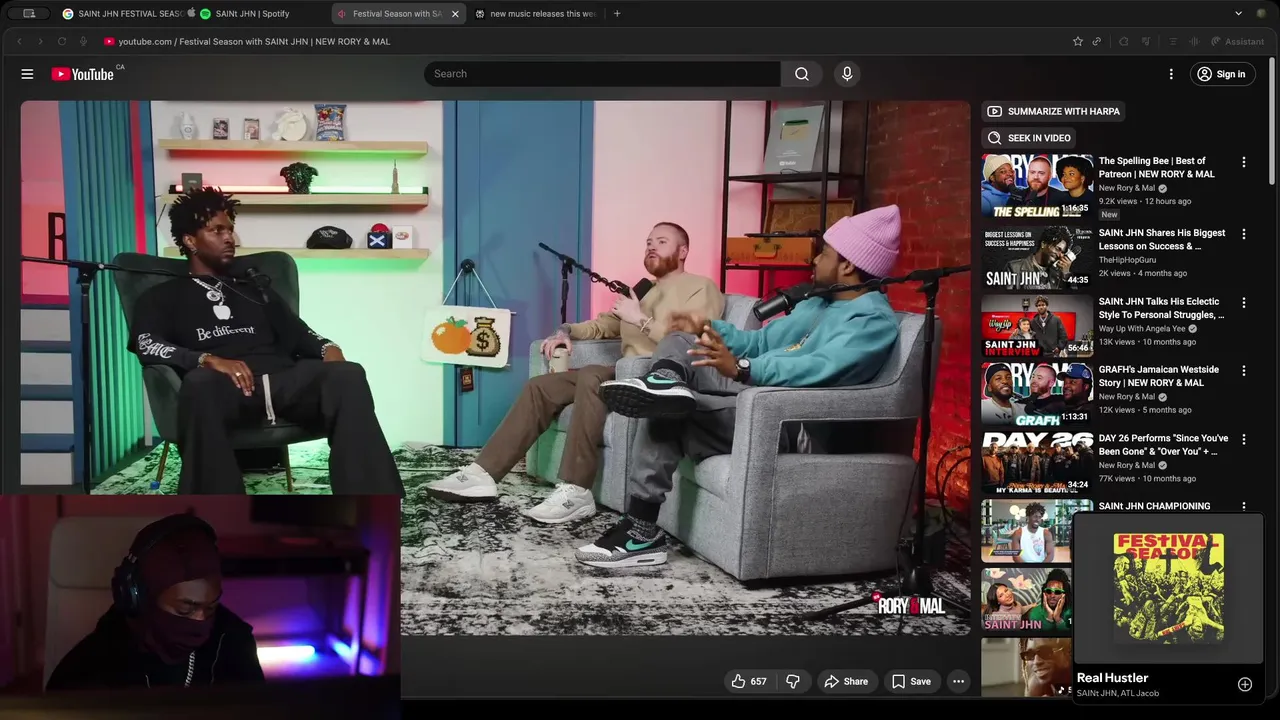Open browser profile window icon
Screen dimensions: 1280x720
(x=29, y=14)
